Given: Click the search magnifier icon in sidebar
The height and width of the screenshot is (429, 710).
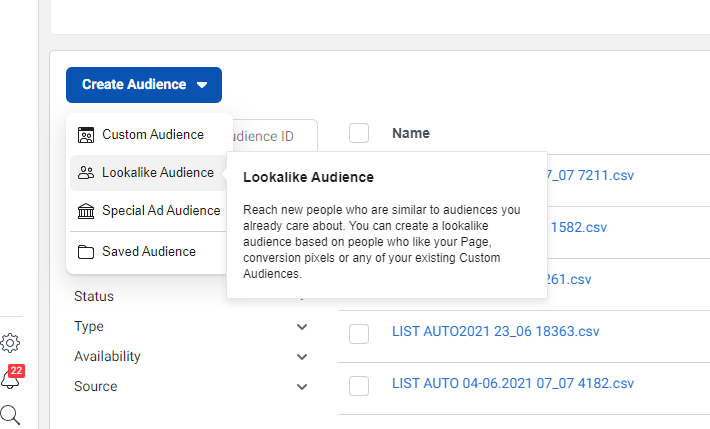Looking at the screenshot, I should coord(10,414).
